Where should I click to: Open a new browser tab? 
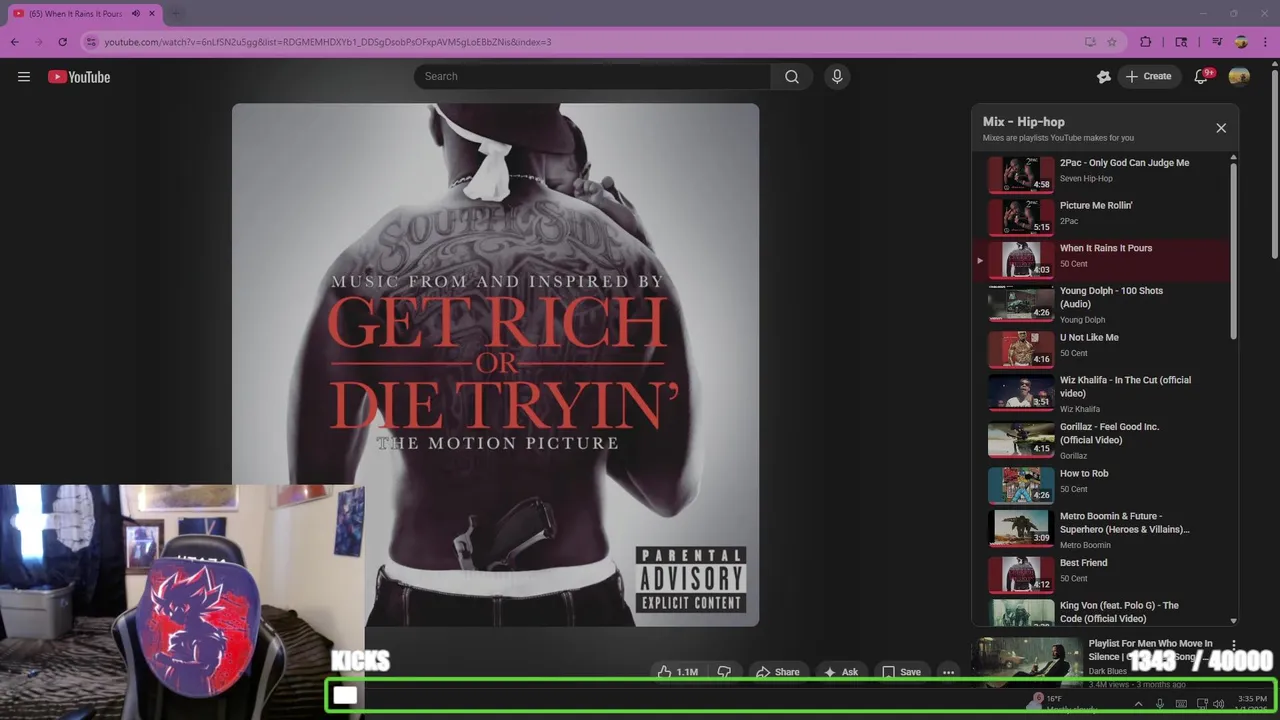pos(178,14)
